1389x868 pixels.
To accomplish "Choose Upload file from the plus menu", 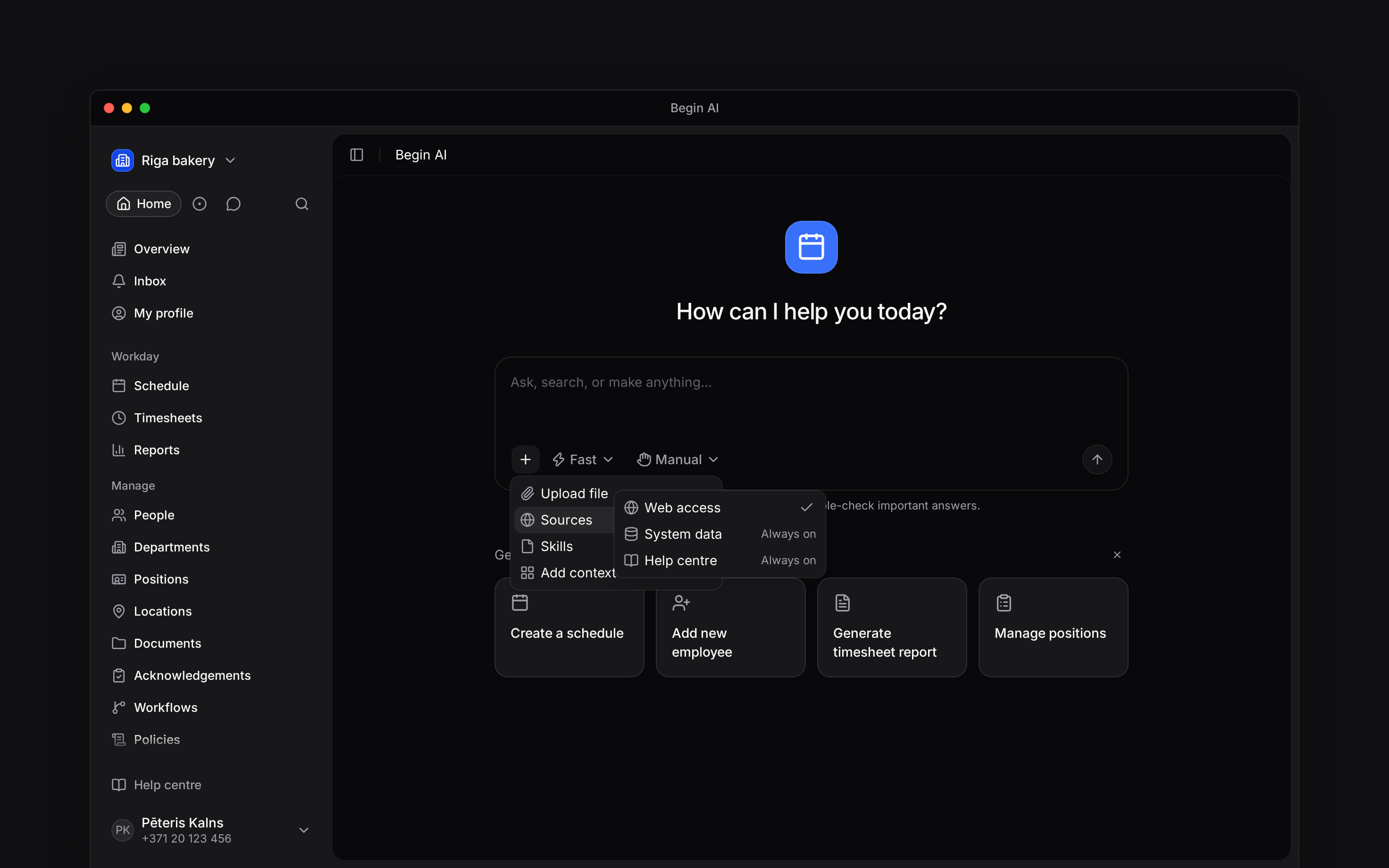I will [564, 494].
